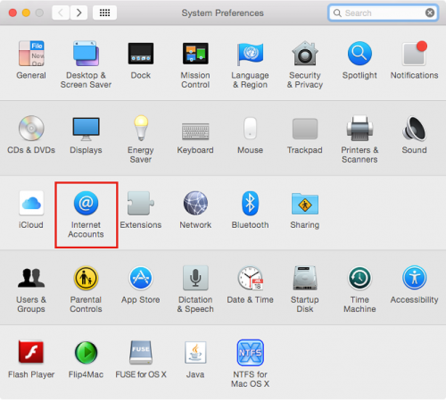Click the back navigation arrow
This screenshot has height=400, width=446.
(x=61, y=13)
